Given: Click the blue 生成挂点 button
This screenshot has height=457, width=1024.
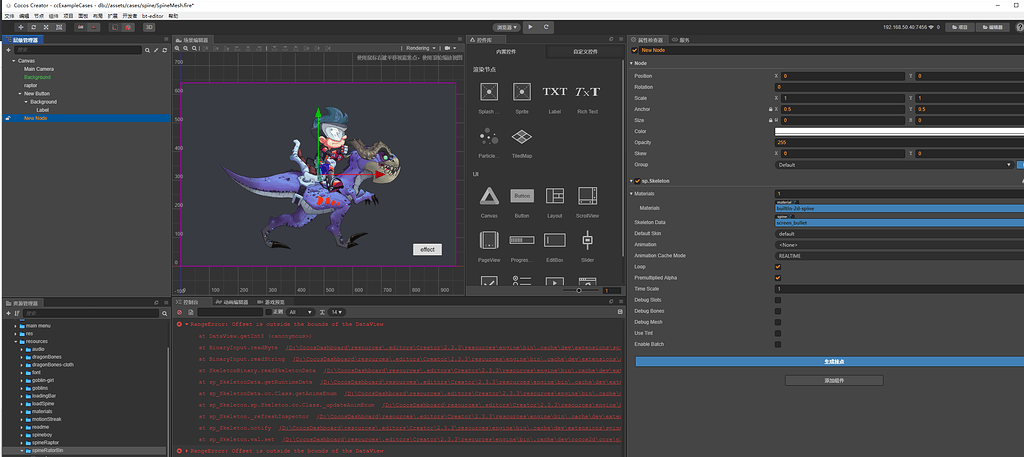Looking at the screenshot, I should point(834,362).
